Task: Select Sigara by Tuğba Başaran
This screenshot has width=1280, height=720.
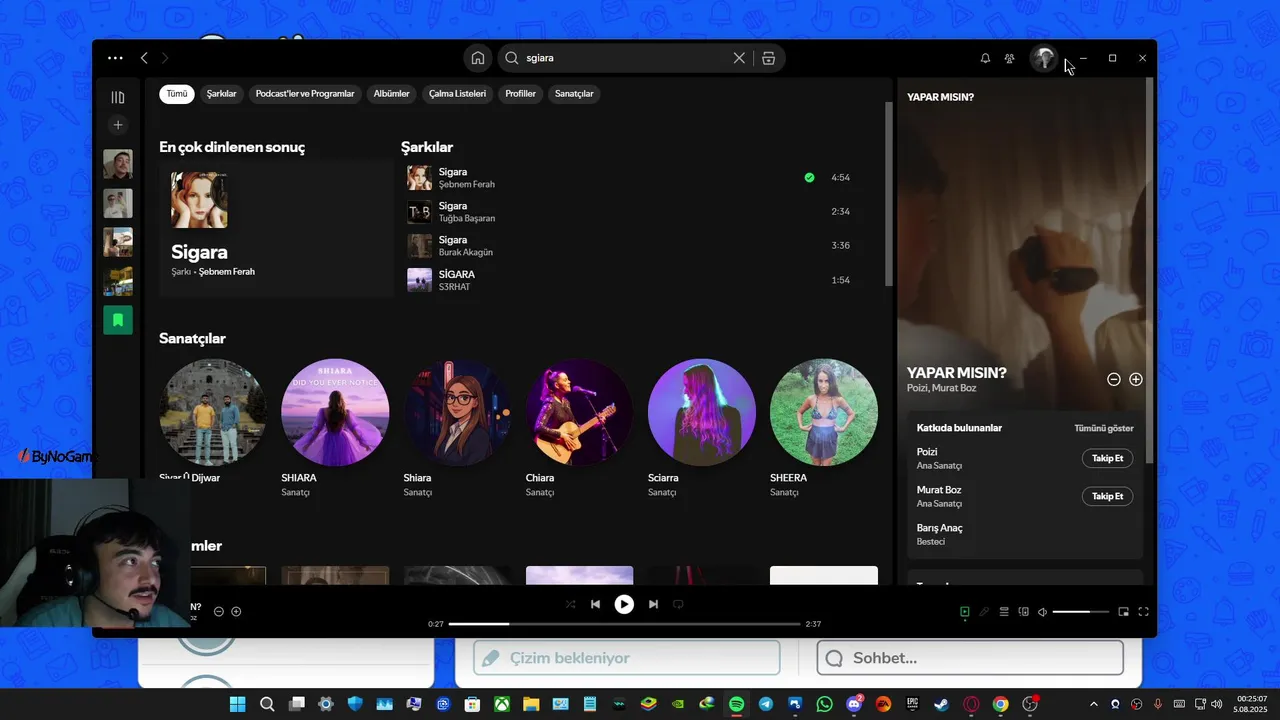Action: (629, 212)
